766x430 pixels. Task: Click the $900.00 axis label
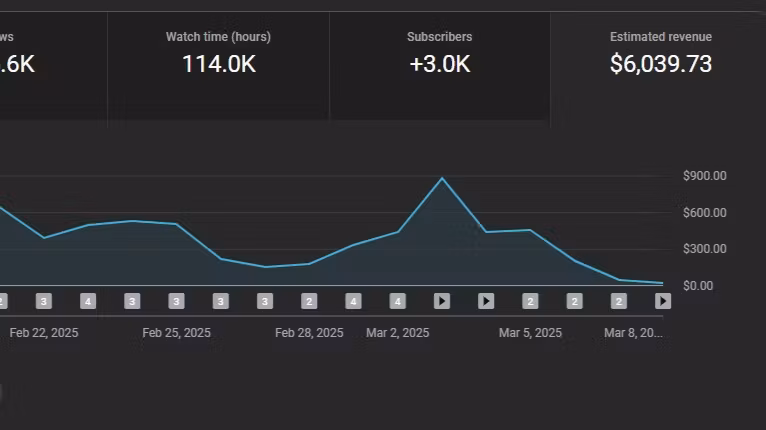click(x=704, y=176)
